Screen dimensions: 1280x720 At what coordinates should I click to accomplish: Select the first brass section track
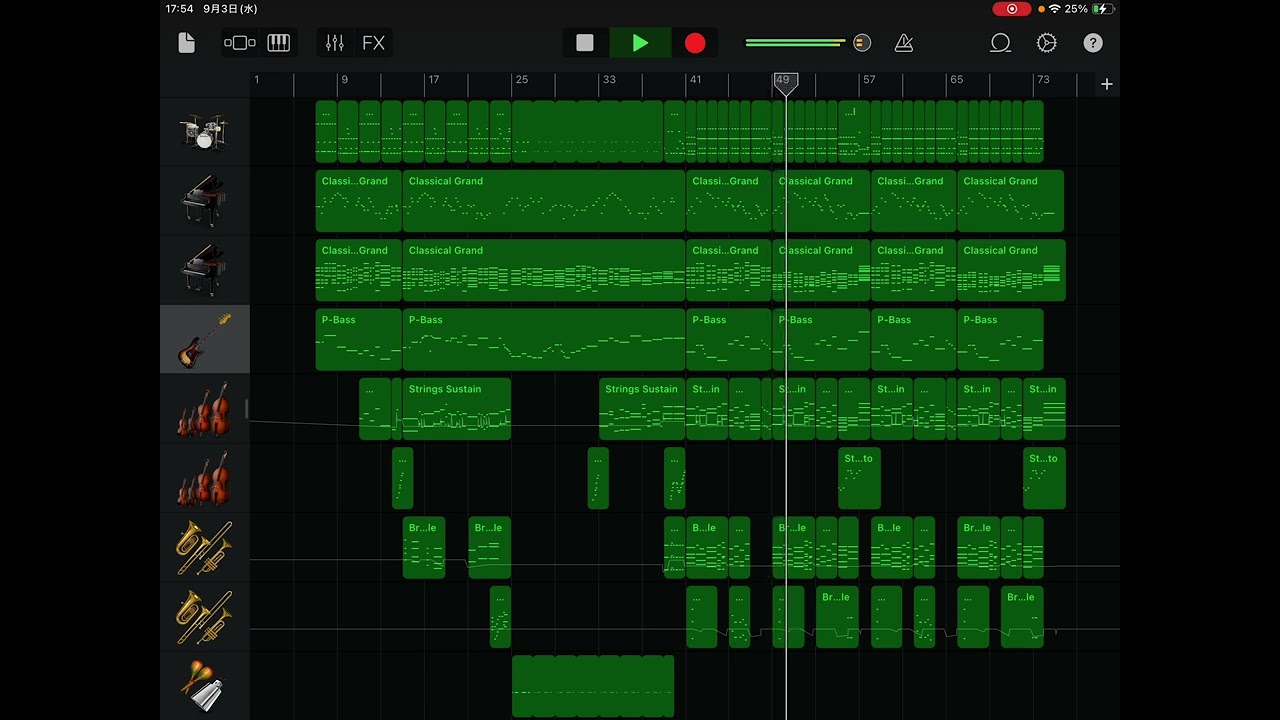204,548
